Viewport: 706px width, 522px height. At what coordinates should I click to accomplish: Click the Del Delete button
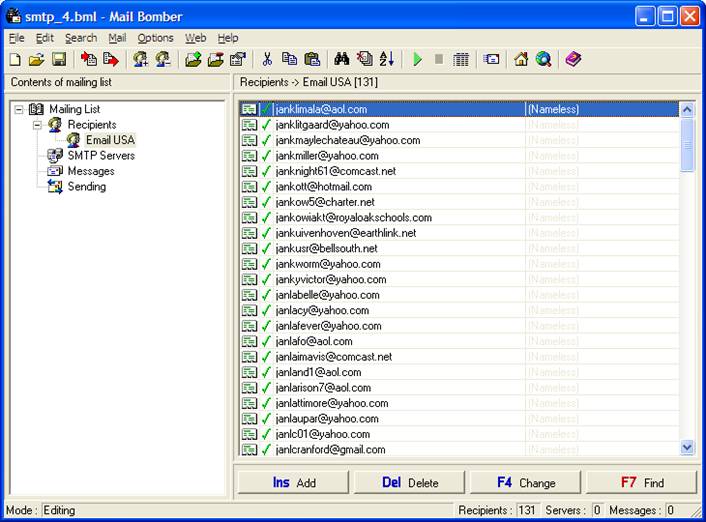(410, 482)
